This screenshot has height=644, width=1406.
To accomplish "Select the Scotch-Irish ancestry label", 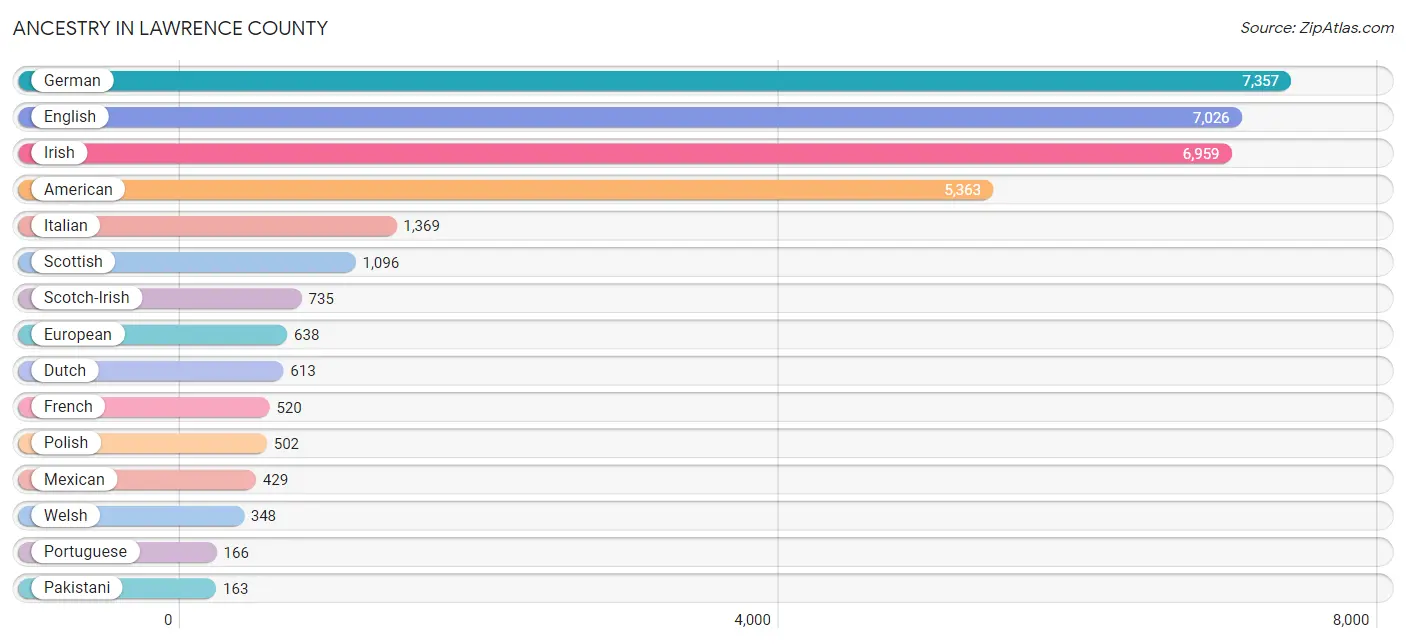I will click(x=86, y=298).
